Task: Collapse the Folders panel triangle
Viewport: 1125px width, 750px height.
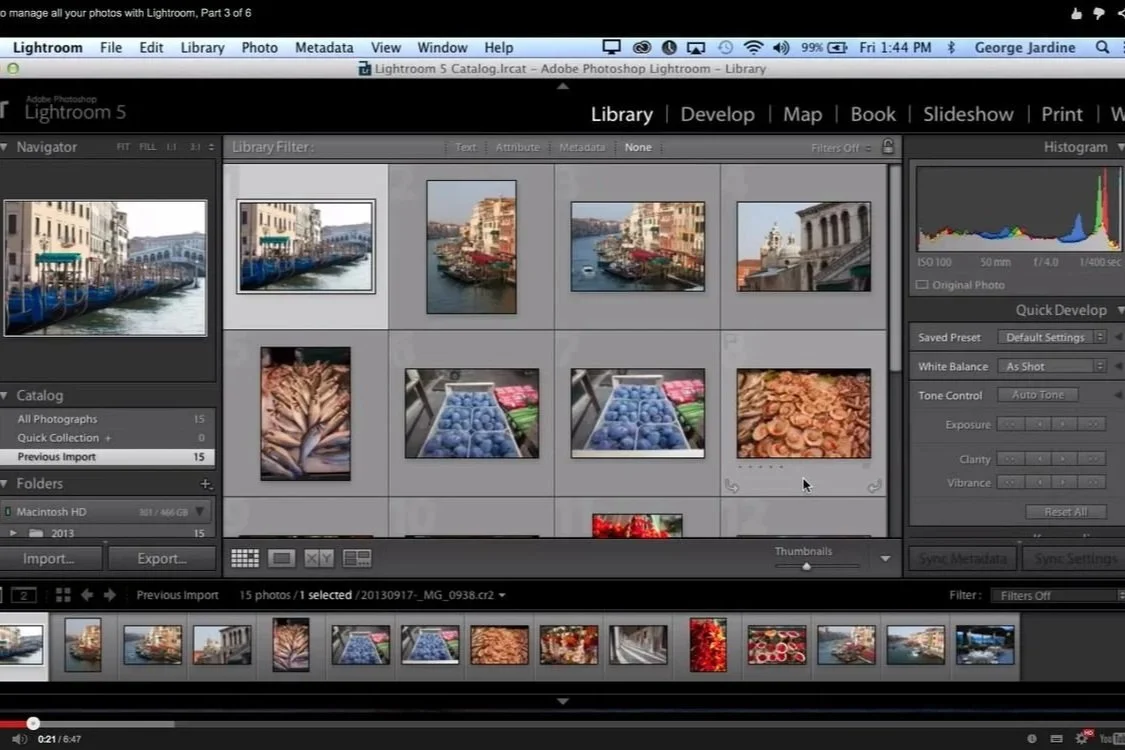Action: [4, 484]
